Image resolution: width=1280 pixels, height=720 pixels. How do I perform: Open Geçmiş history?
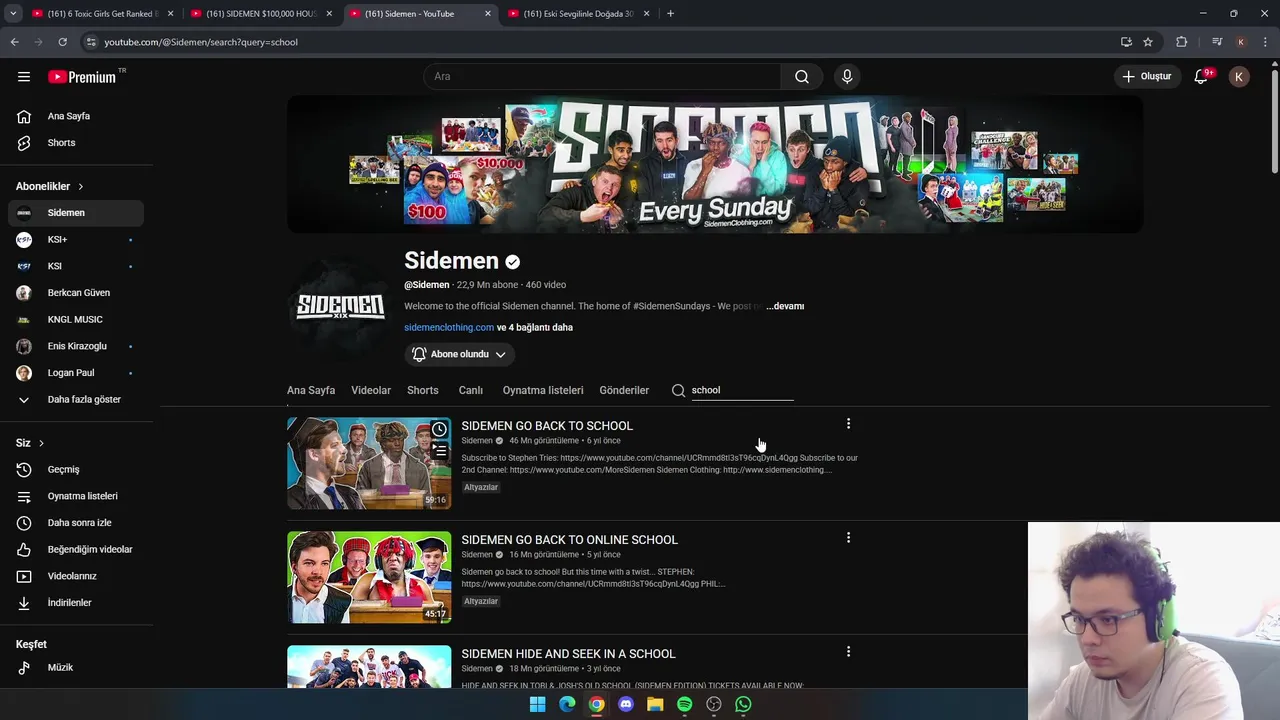(x=76, y=470)
